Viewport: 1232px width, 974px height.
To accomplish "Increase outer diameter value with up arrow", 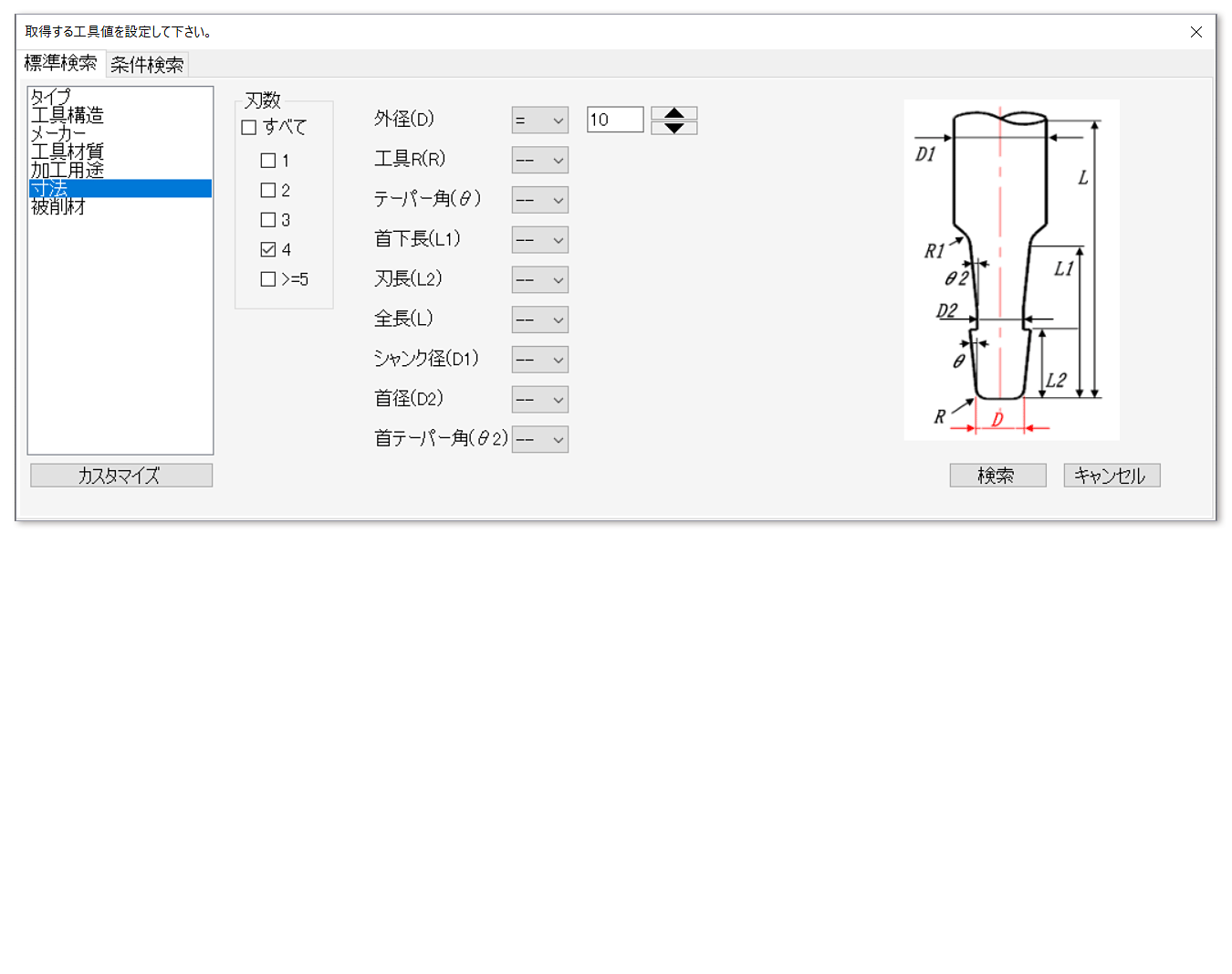I will pyautogui.click(x=673, y=113).
